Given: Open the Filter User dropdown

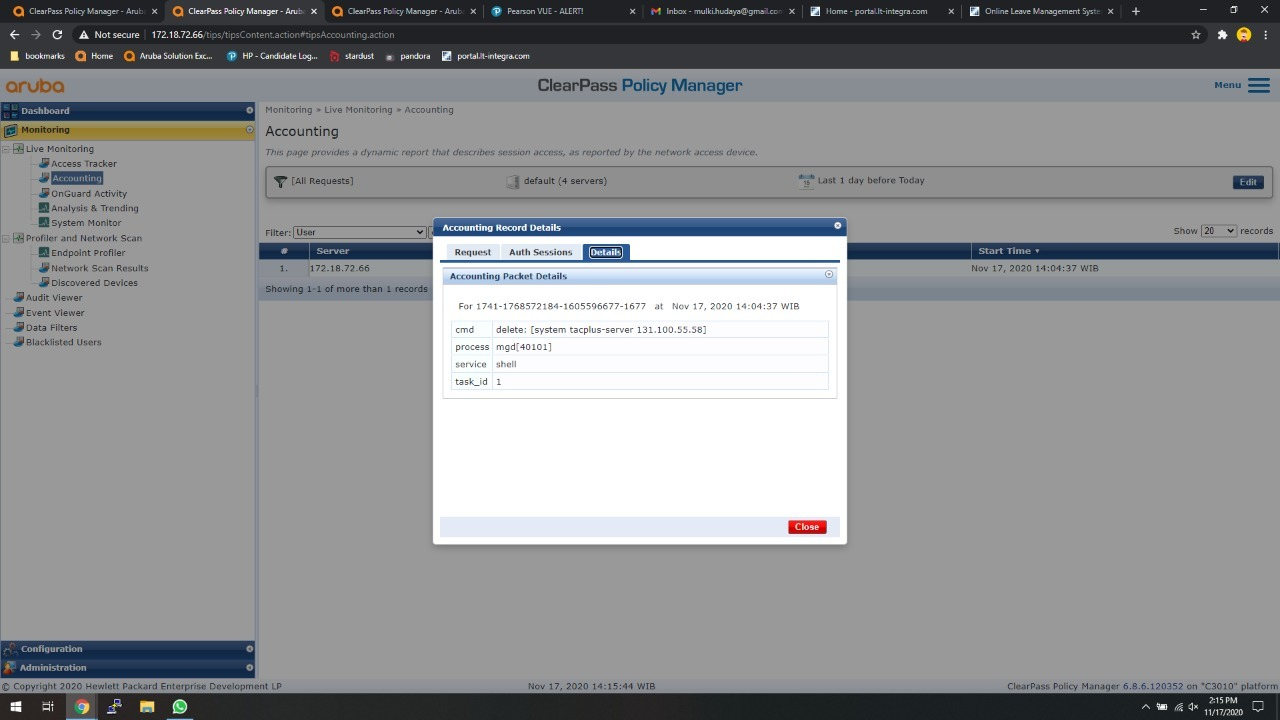Looking at the screenshot, I should (x=359, y=232).
